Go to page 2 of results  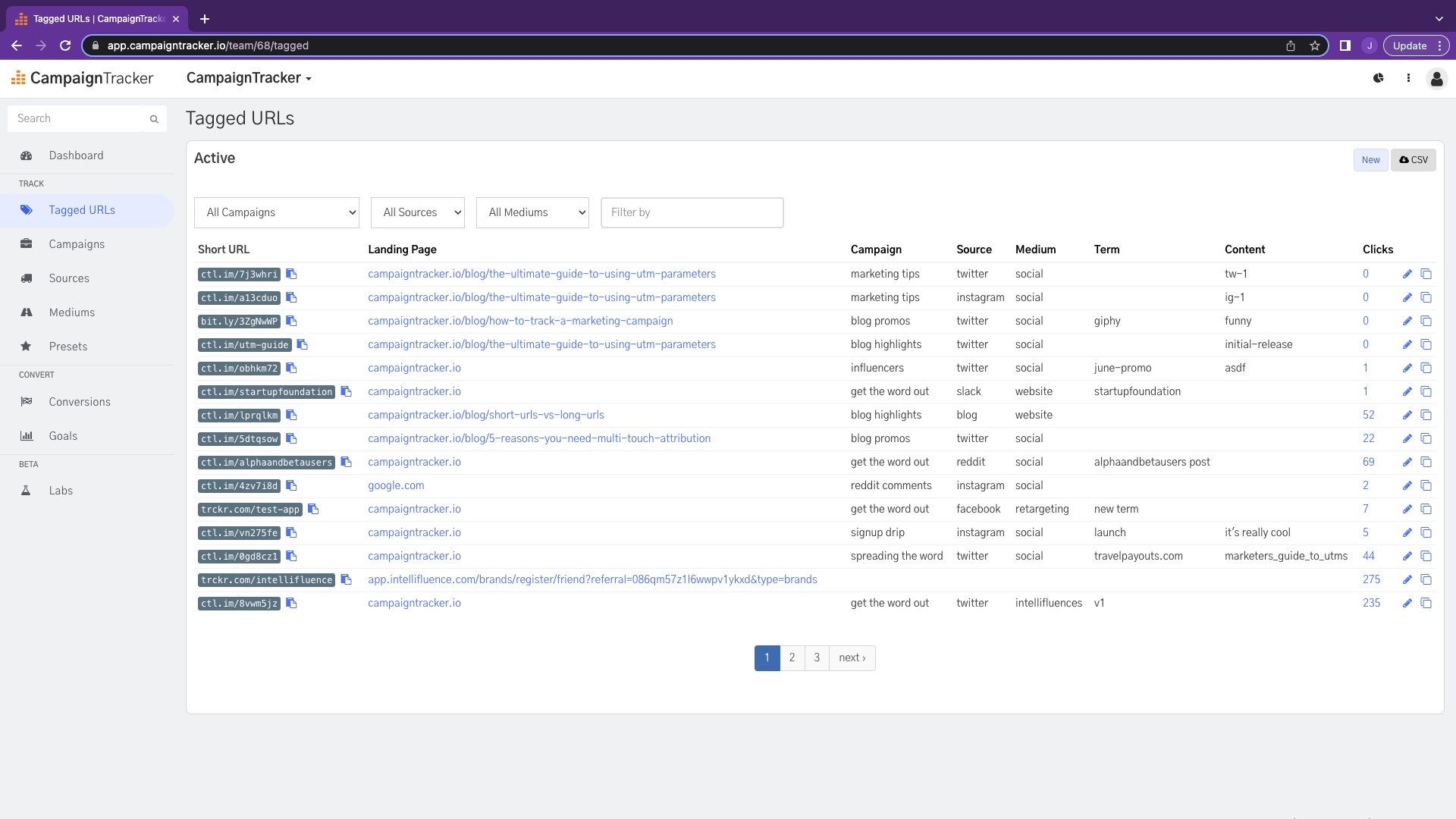(792, 657)
